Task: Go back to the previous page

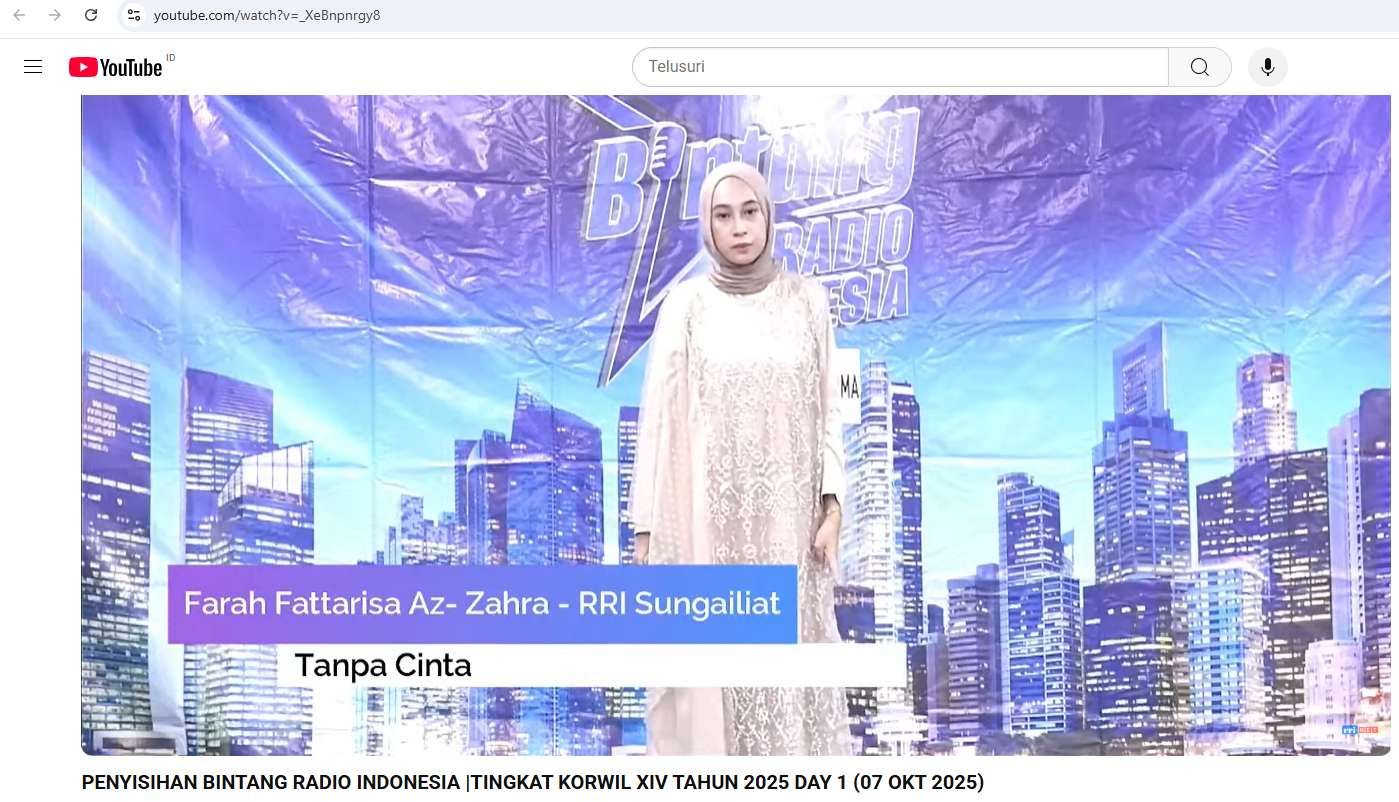Action: coord(19,15)
